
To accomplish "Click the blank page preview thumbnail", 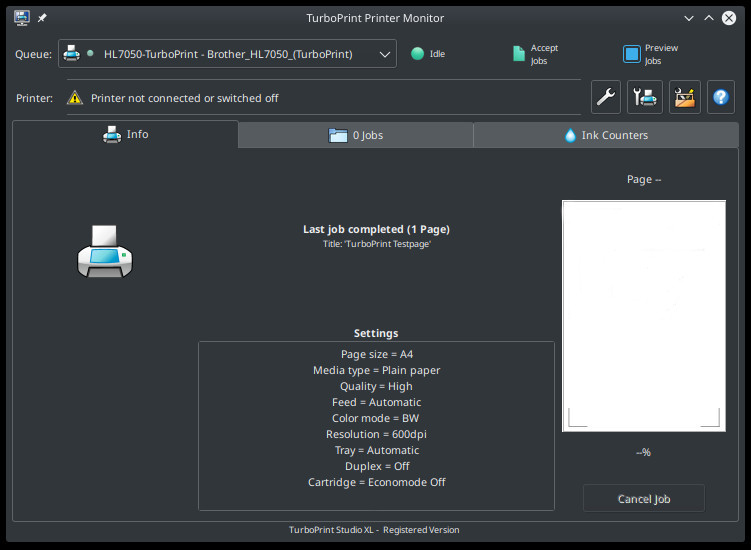I will 644,316.
